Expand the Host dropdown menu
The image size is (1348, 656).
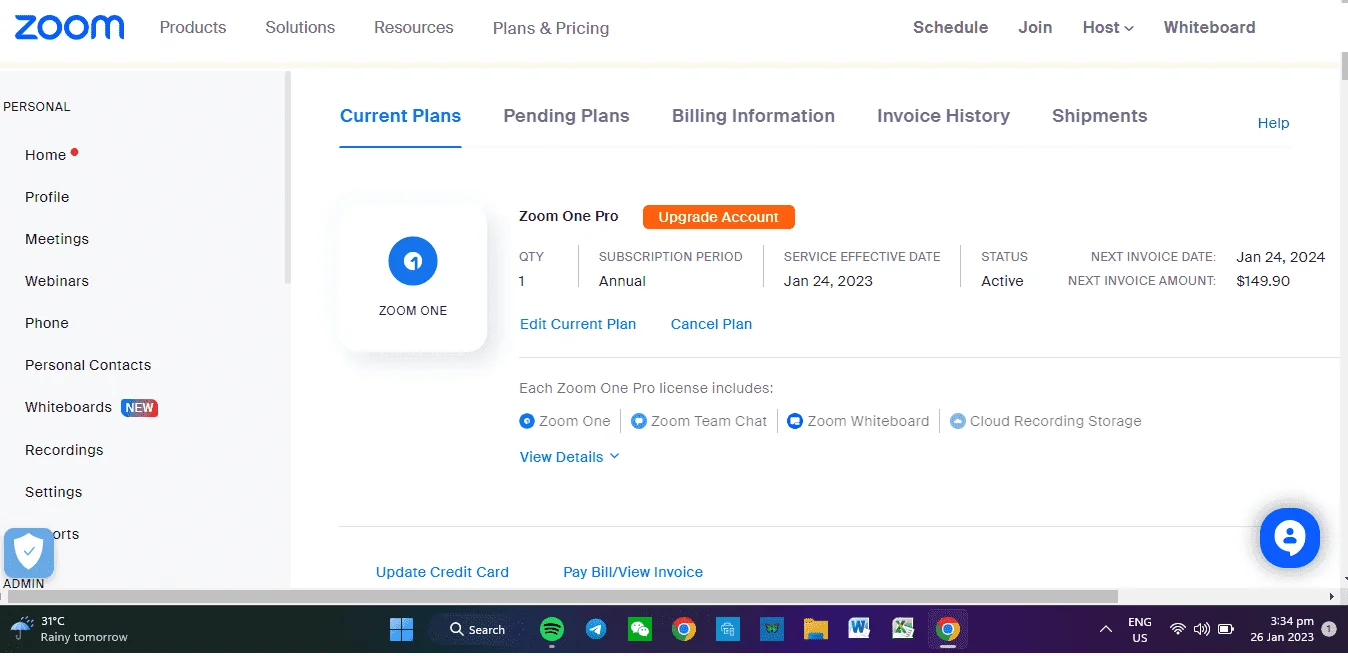click(1108, 28)
